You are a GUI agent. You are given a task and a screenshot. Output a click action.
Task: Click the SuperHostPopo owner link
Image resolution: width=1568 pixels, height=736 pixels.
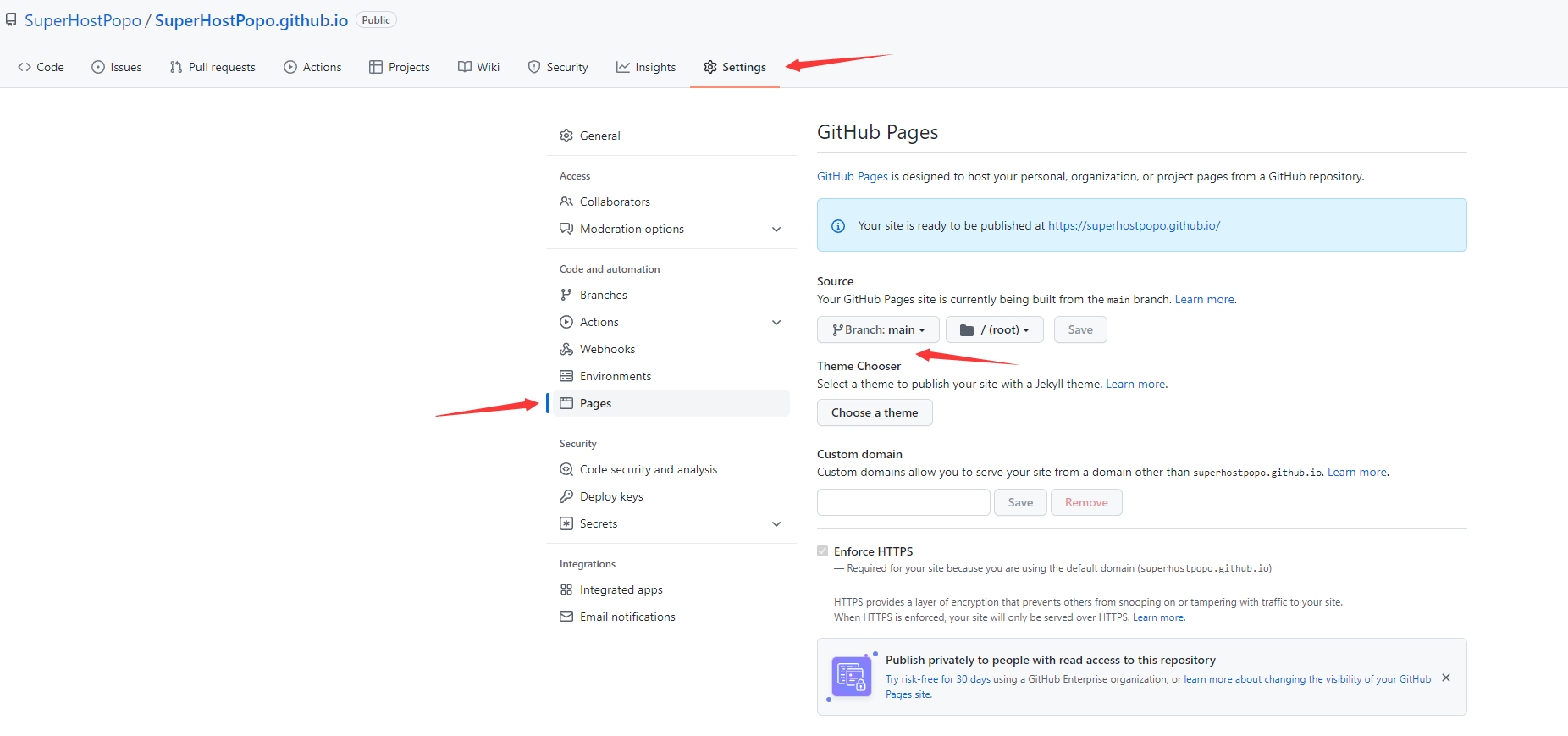tap(83, 20)
